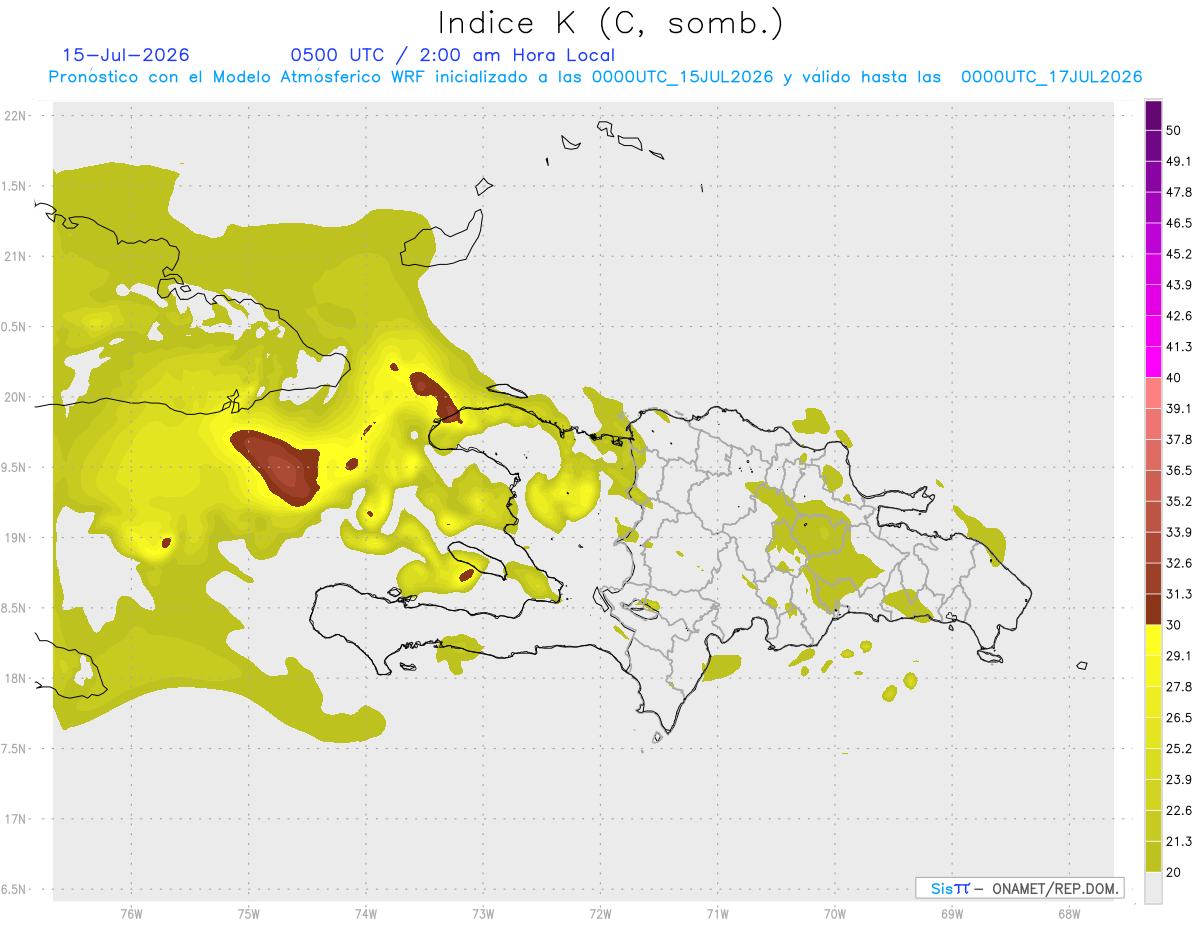Click the colorbar label "42.6"

(x=1178, y=316)
